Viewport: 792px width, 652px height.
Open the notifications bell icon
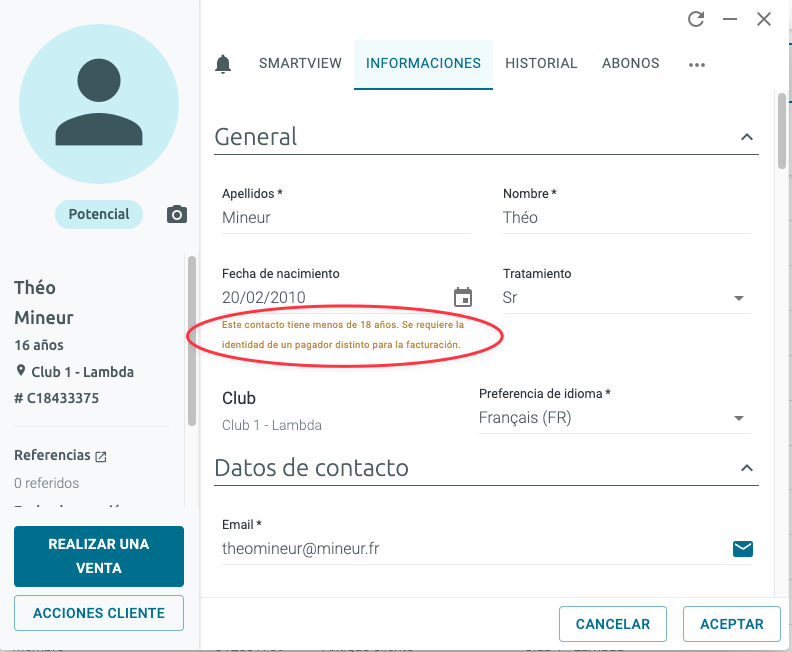[223, 64]
